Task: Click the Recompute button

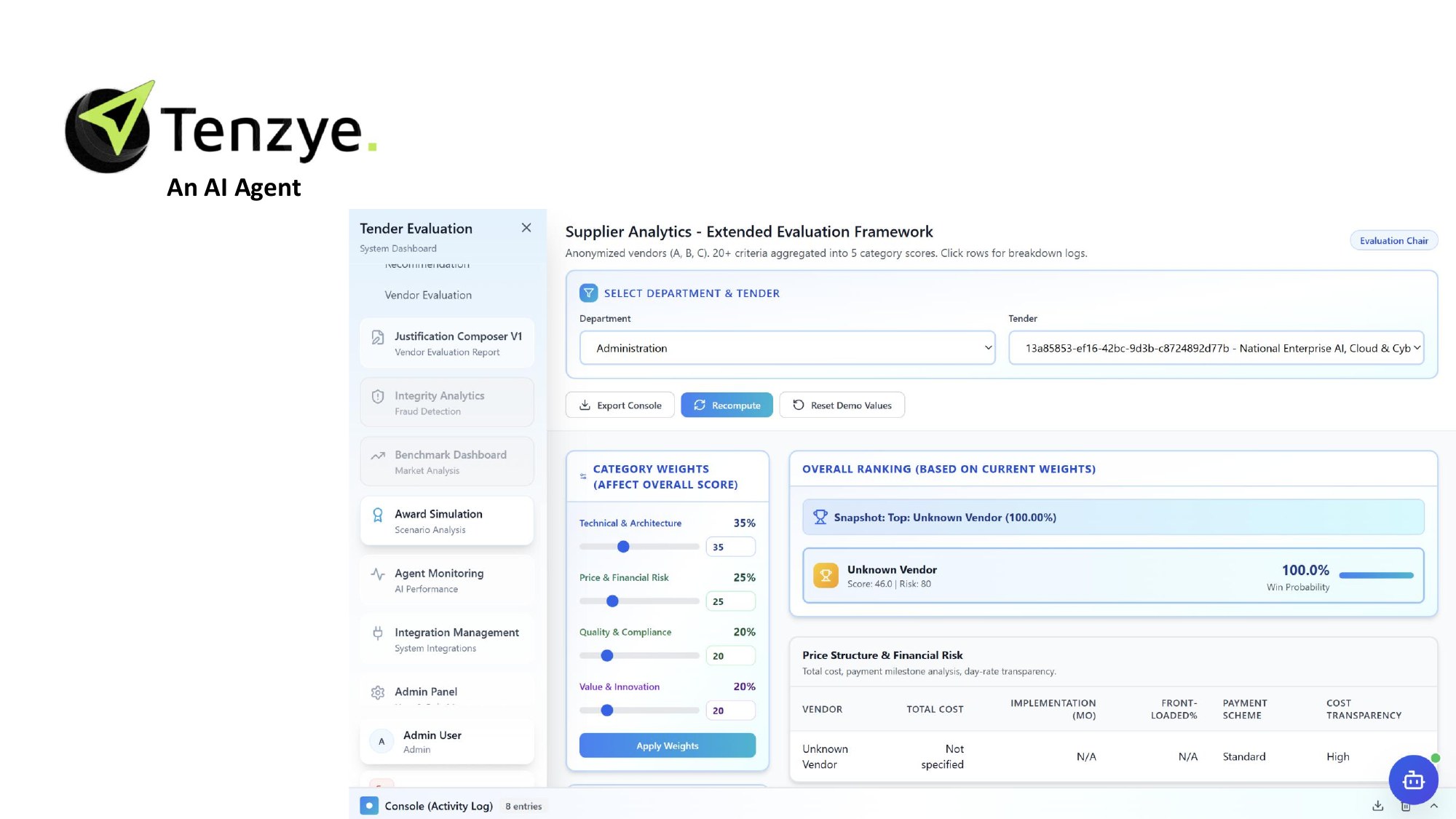Action: click(x=727, y=405)
